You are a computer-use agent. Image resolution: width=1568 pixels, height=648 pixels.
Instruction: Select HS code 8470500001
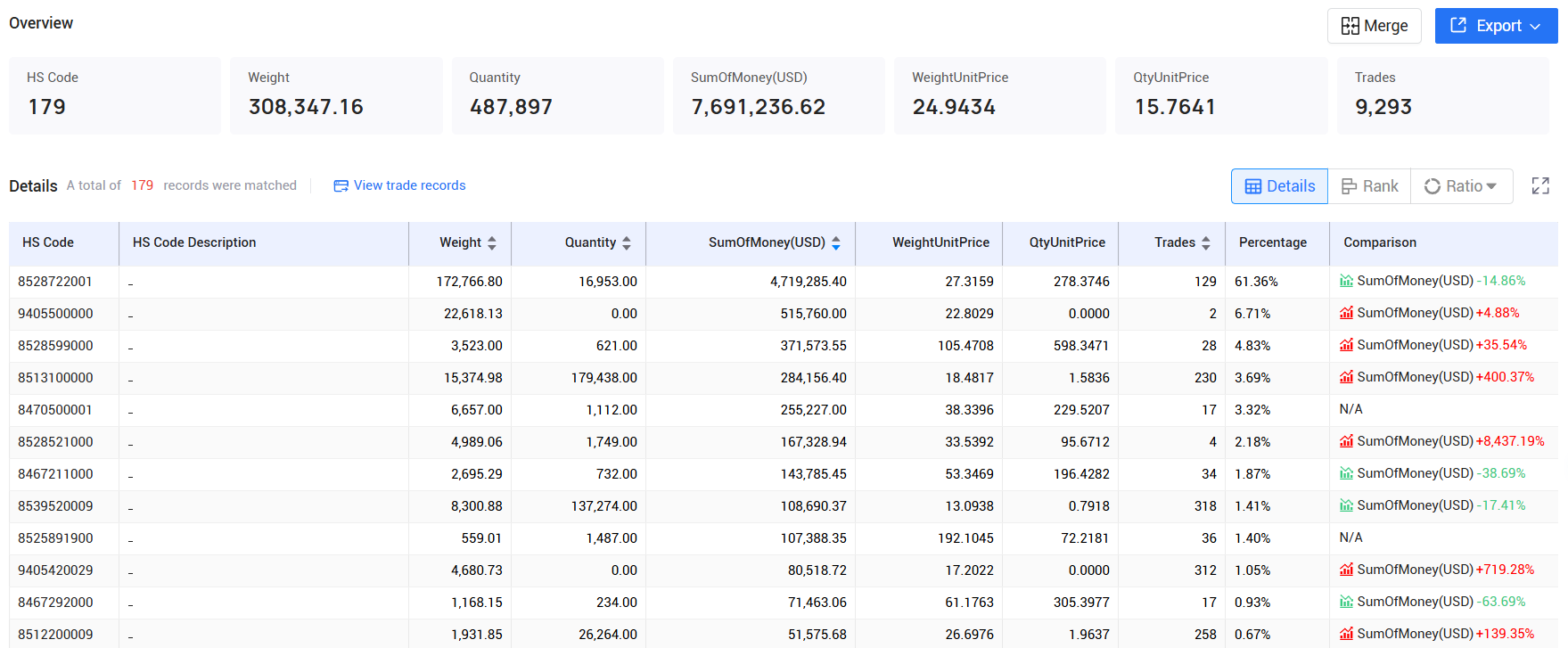[x=55, y=410]
